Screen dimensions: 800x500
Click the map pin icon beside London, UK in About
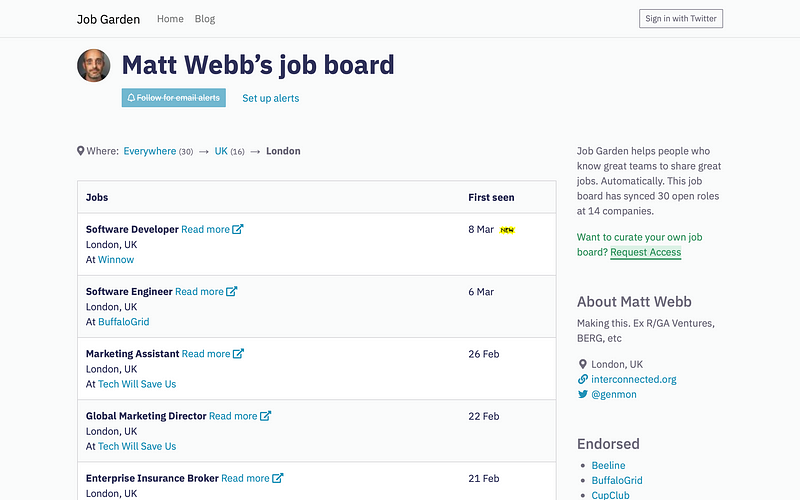[583, 364]
